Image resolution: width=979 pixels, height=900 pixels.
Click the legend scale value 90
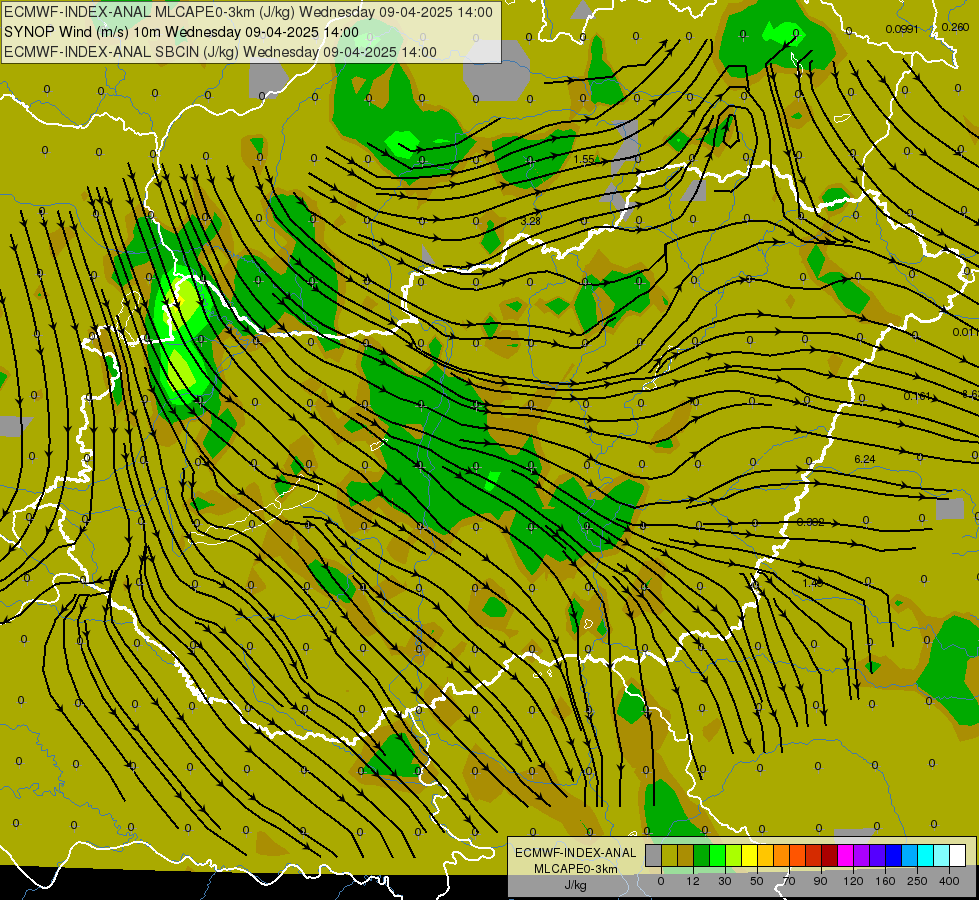(820, 881)
